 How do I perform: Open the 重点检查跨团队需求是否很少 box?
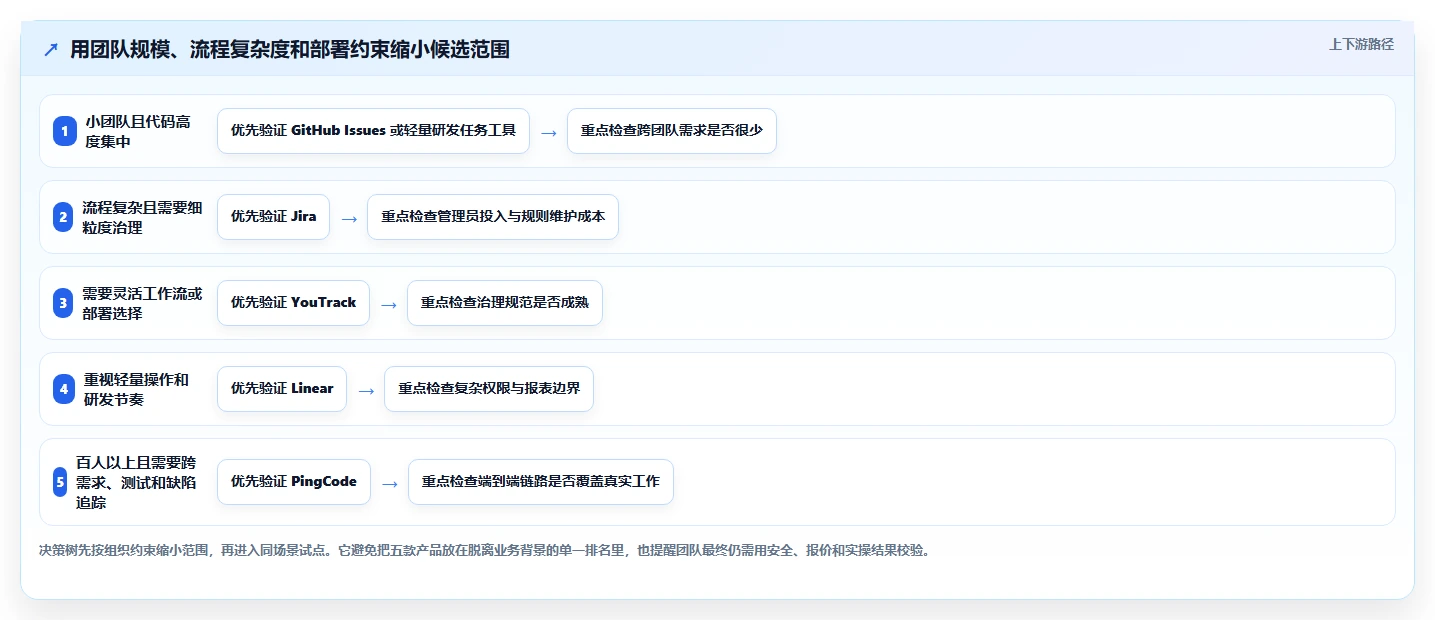672,131
